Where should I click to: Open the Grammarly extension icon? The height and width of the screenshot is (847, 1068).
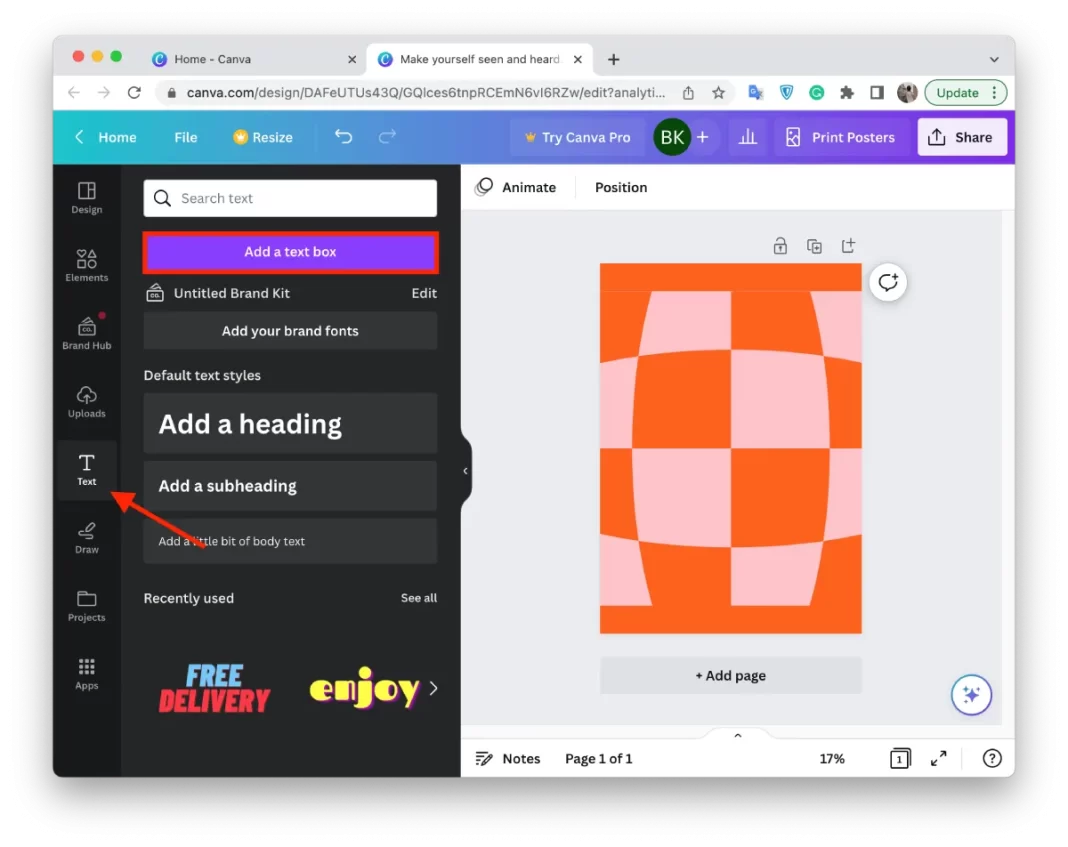(x=817, y=93)
